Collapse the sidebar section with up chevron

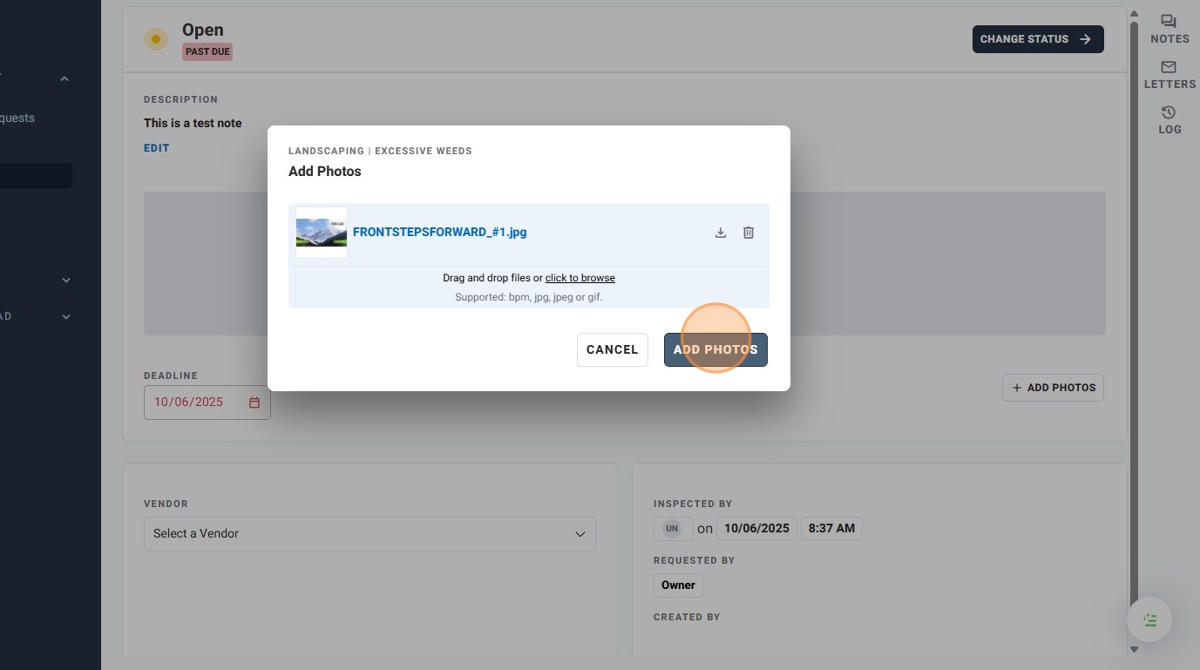(x=64, y=79)
